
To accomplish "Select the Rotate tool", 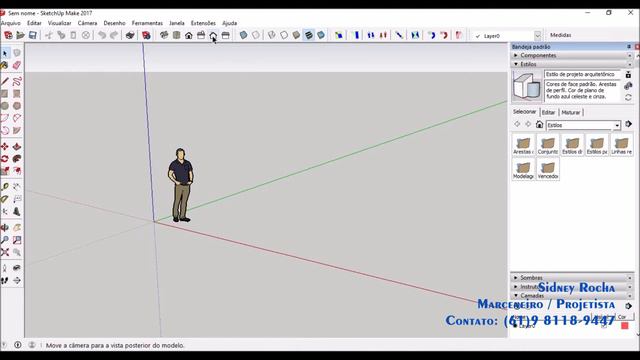I will [x=5, y=159].
